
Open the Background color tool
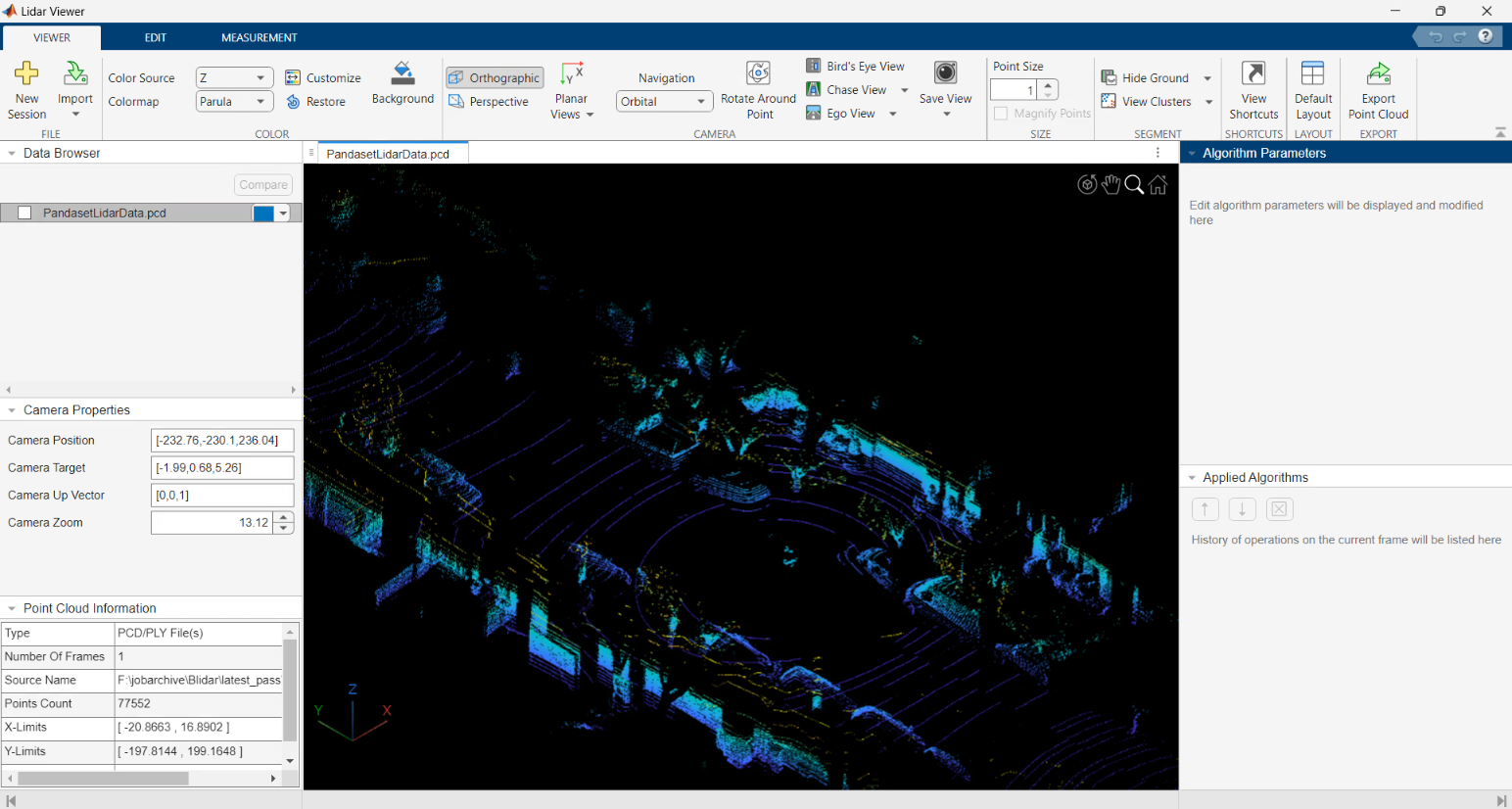tap(402, 88)
